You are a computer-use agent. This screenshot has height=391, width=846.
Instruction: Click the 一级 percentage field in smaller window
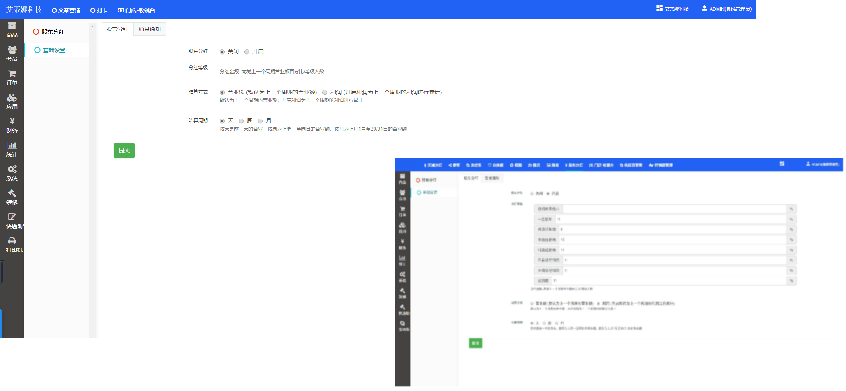(671, 219)
